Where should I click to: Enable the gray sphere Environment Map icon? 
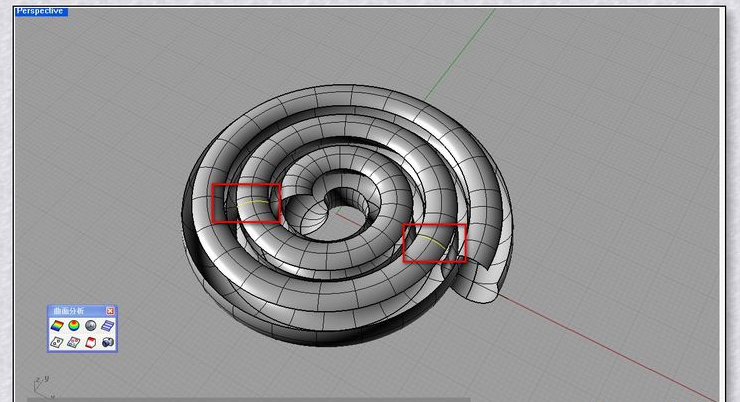click(x=90, y=325)
